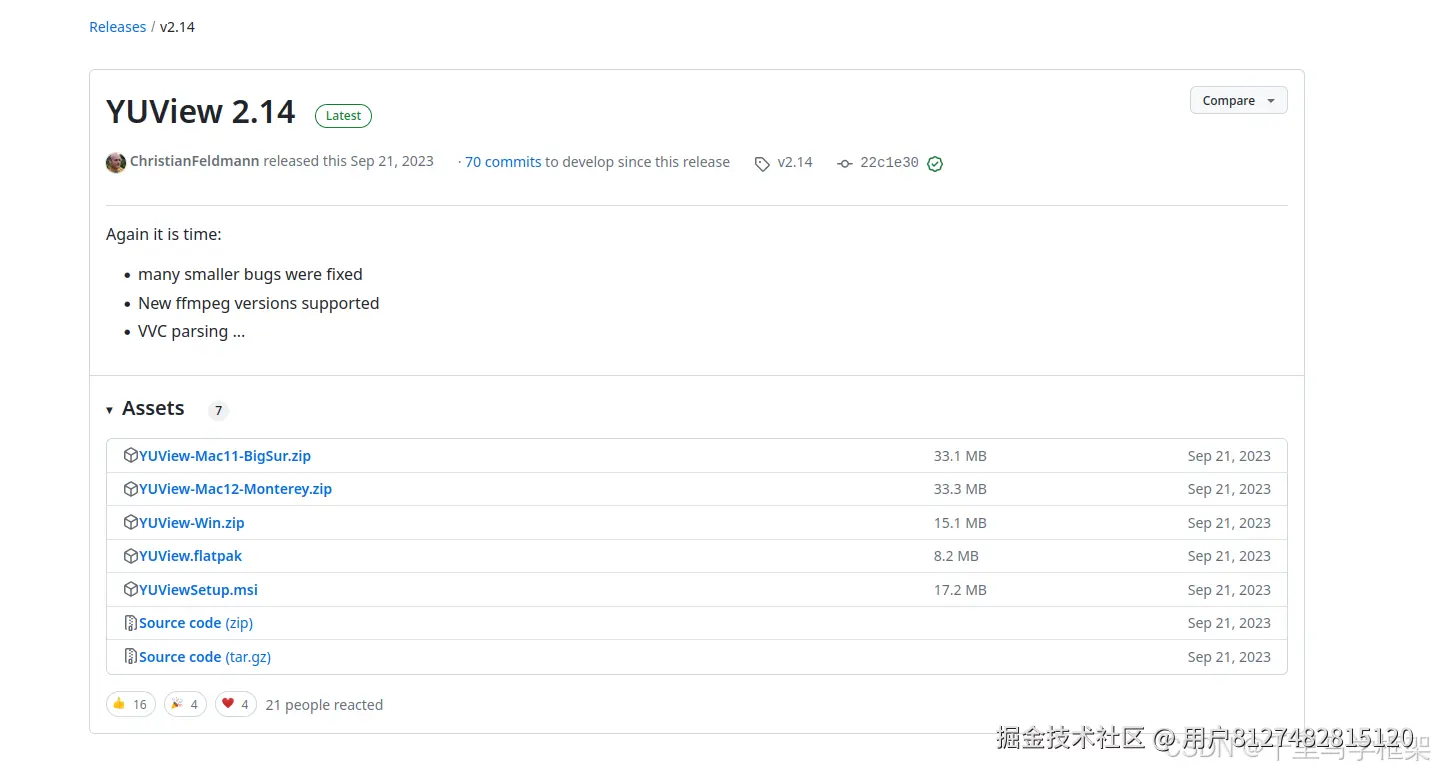Download YUView-Mac11-BigSur.zip
The width and height of the screenshot is (1435, 773).
click(225, 456)
